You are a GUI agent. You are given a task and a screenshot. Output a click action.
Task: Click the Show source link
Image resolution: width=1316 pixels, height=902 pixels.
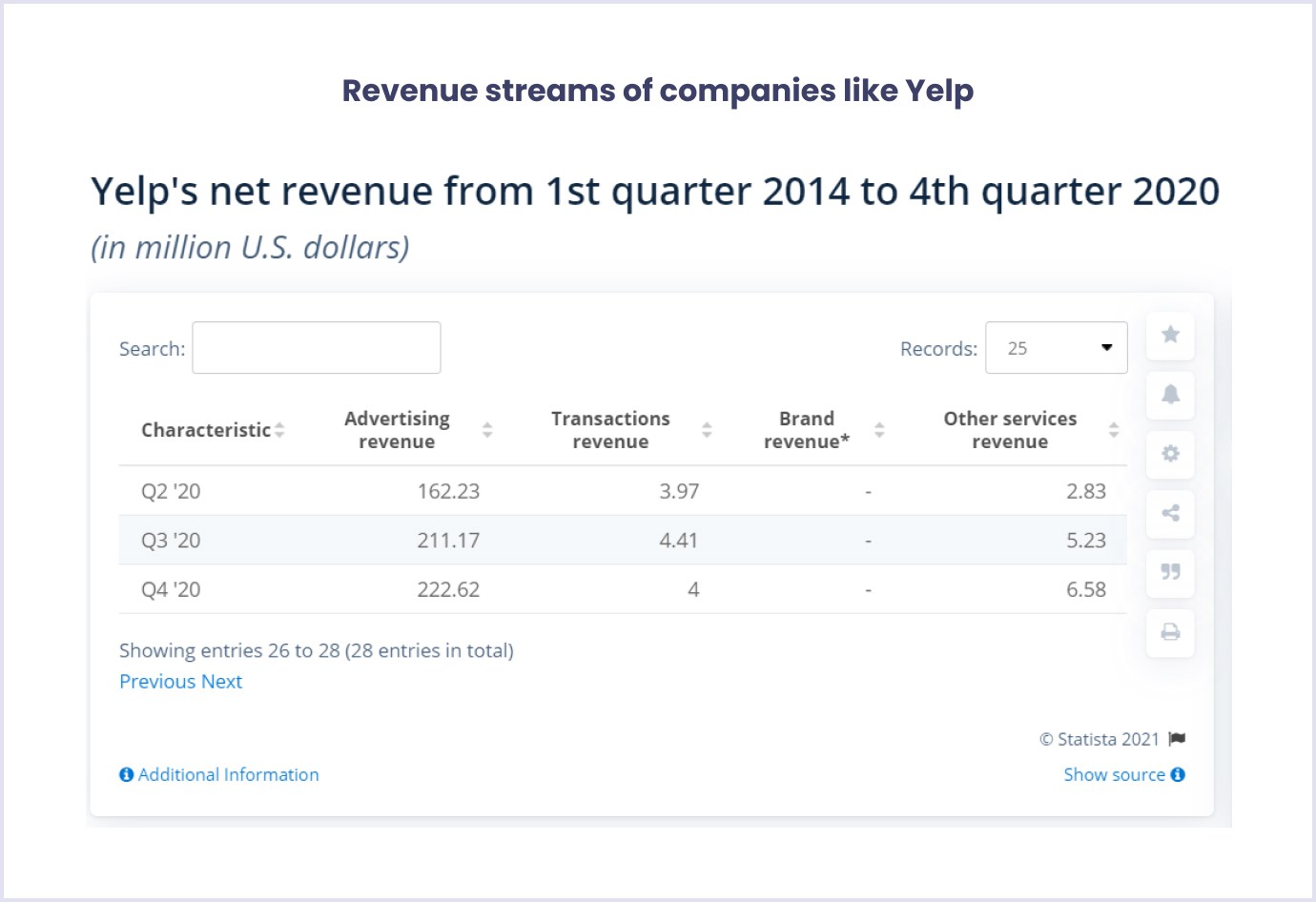pos(1114,774)
